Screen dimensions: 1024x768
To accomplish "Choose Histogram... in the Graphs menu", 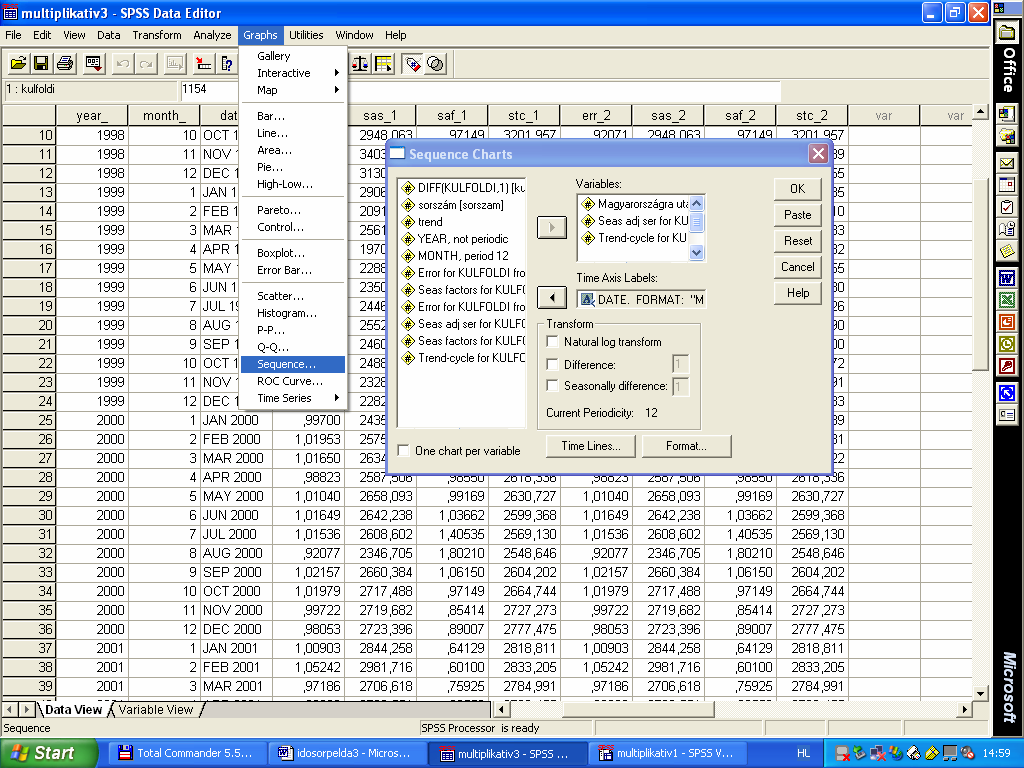I will tap(293, 313).
